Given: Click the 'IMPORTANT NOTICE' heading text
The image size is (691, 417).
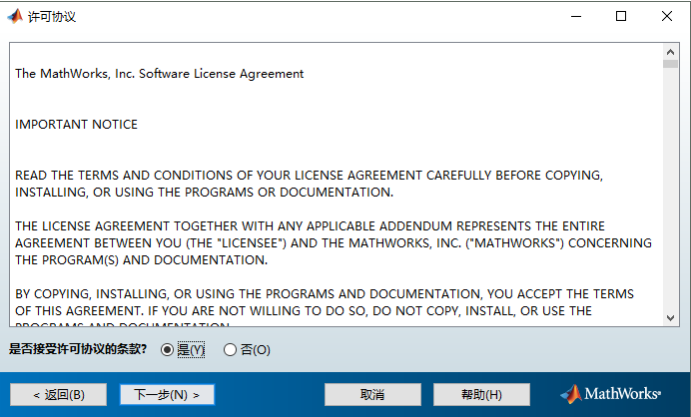Looking at the screenshot, I should point(76,124).
